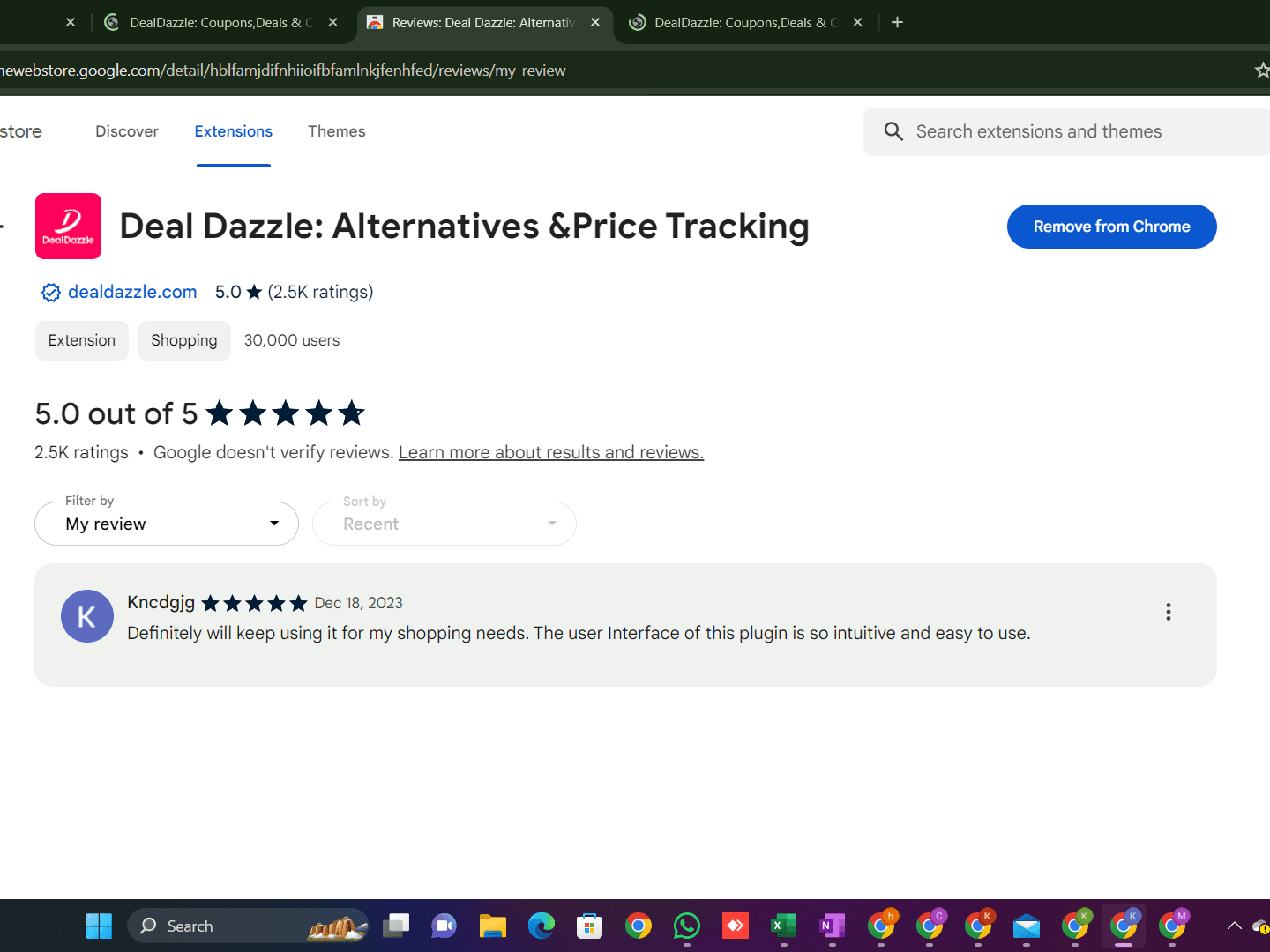Screen dimensions: 1270x952
Task: Open the Sort by Recent dropdown
Action: (444, 524)
